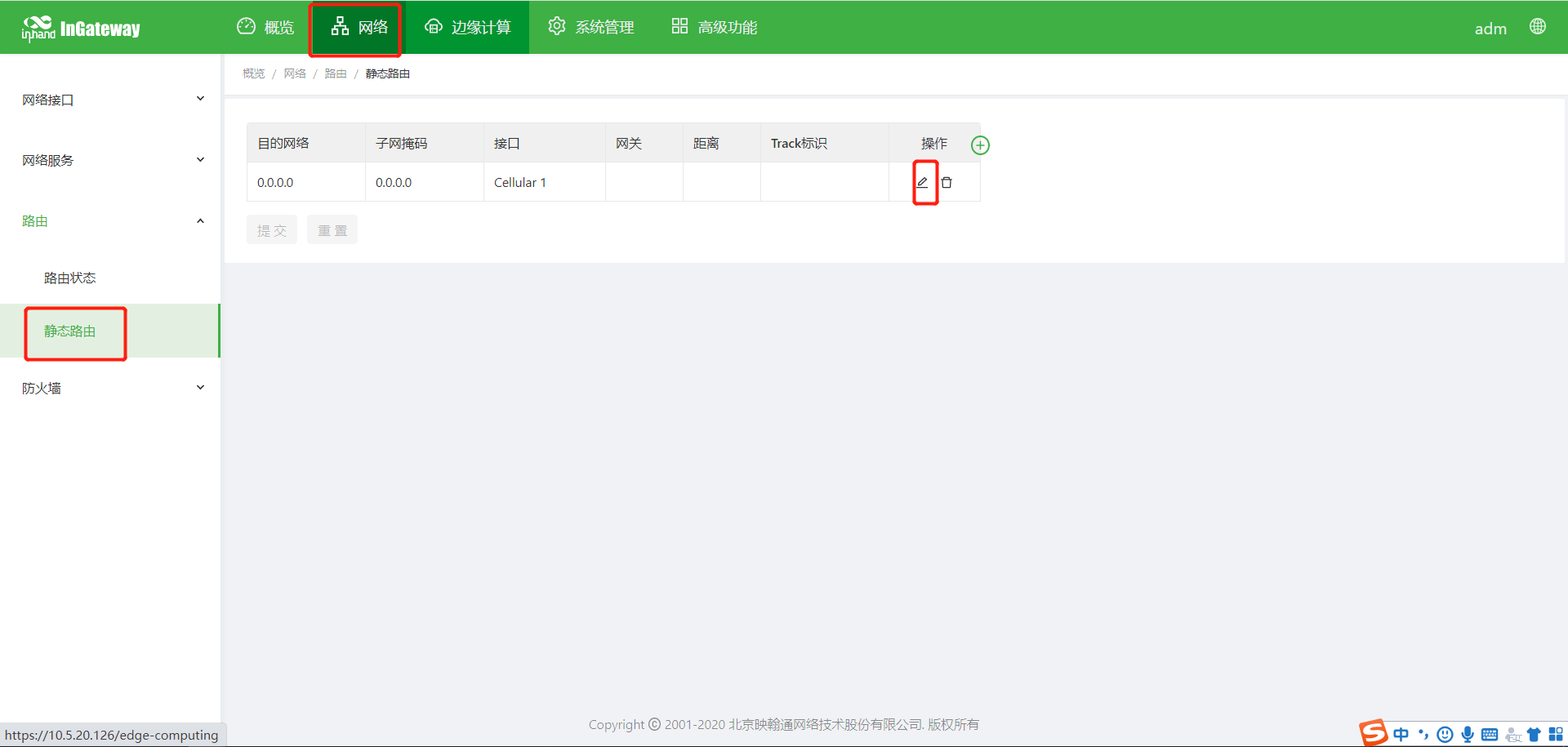Select 路由状态 in the sidebar
The width and height of the screenshot is (1568, 747).
(70, 278)
